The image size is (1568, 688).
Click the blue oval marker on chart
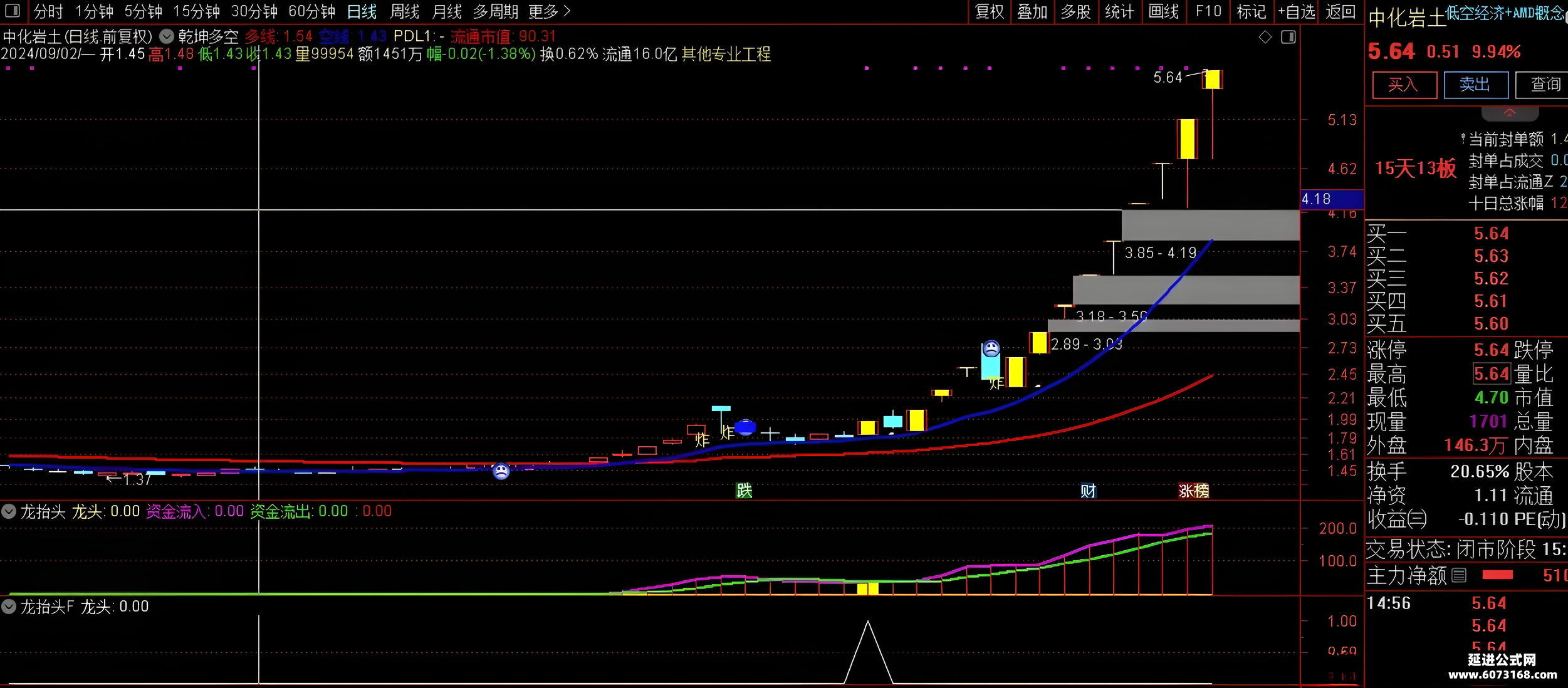(x=745, y=427)
